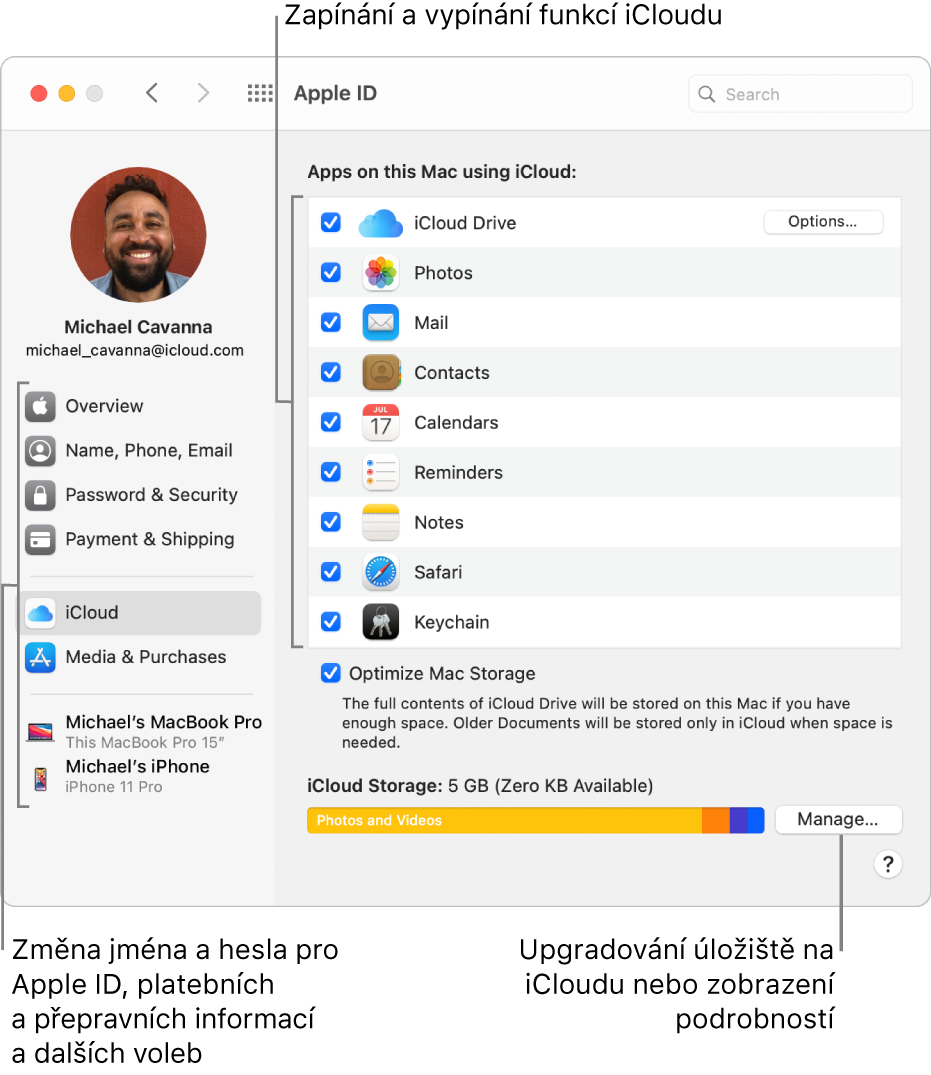The height and width of the screenshot is (1075, 931).
Task: Click into the Search field
Action: tap(800, 94)
